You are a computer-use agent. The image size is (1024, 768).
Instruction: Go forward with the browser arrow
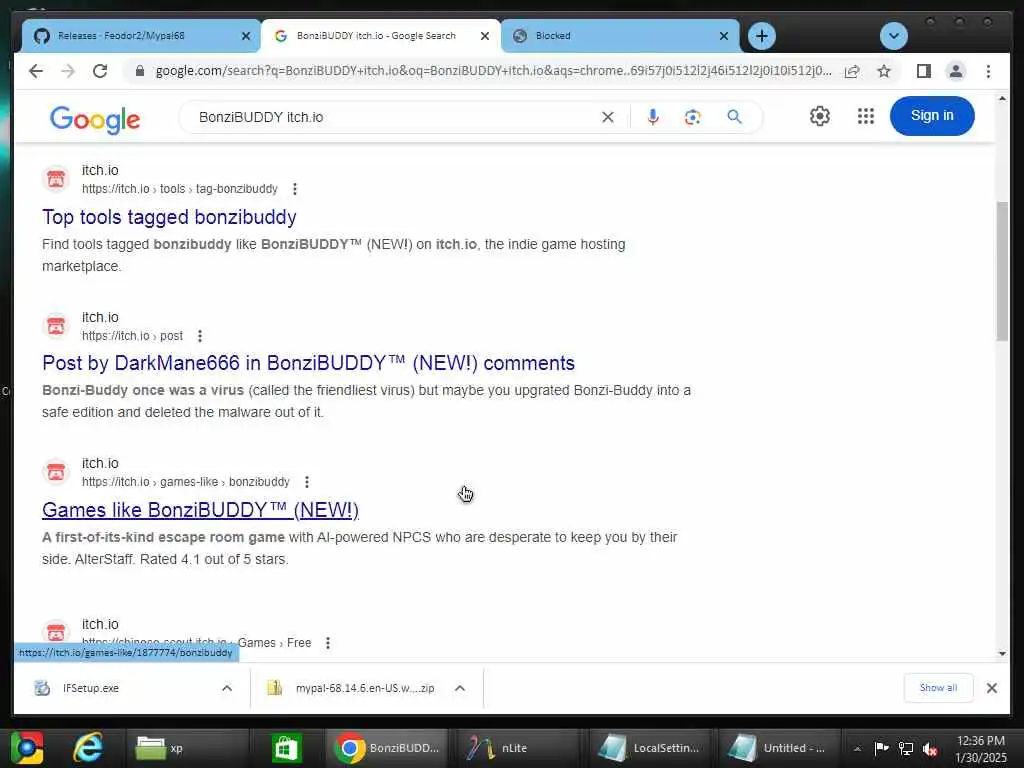click(68, 71)
